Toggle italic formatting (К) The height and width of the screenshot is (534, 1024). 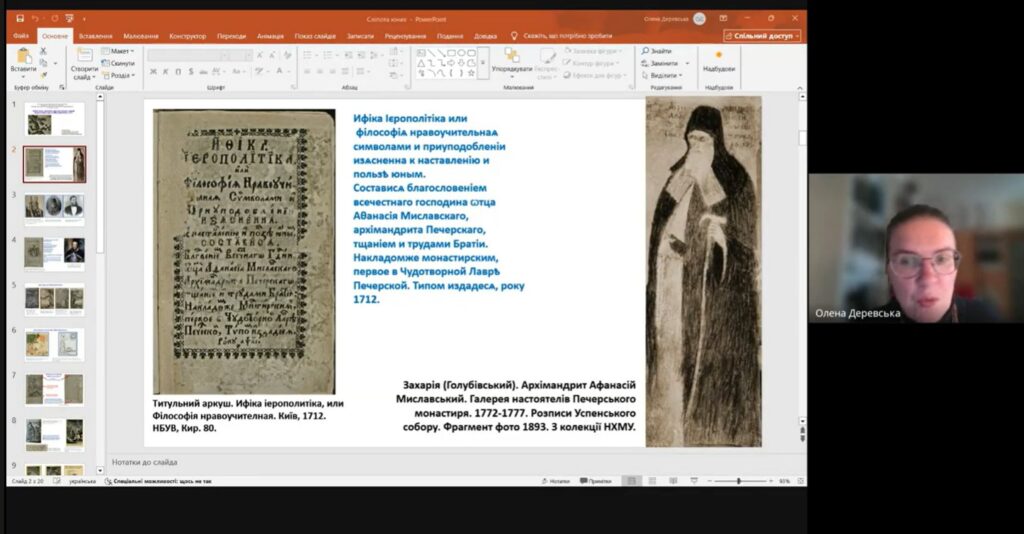[165, 71]
